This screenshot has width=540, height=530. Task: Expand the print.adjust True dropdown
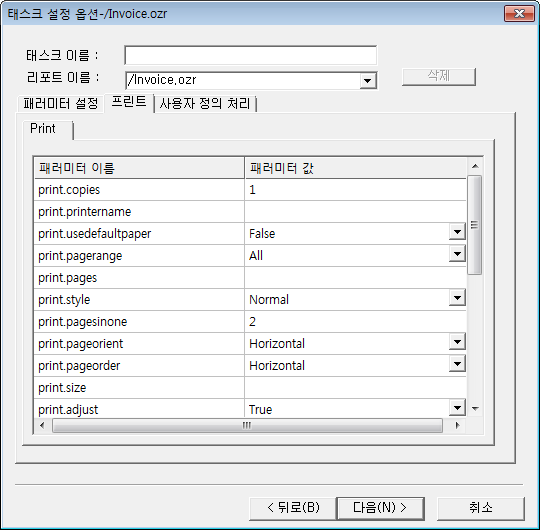coord(457,408)
